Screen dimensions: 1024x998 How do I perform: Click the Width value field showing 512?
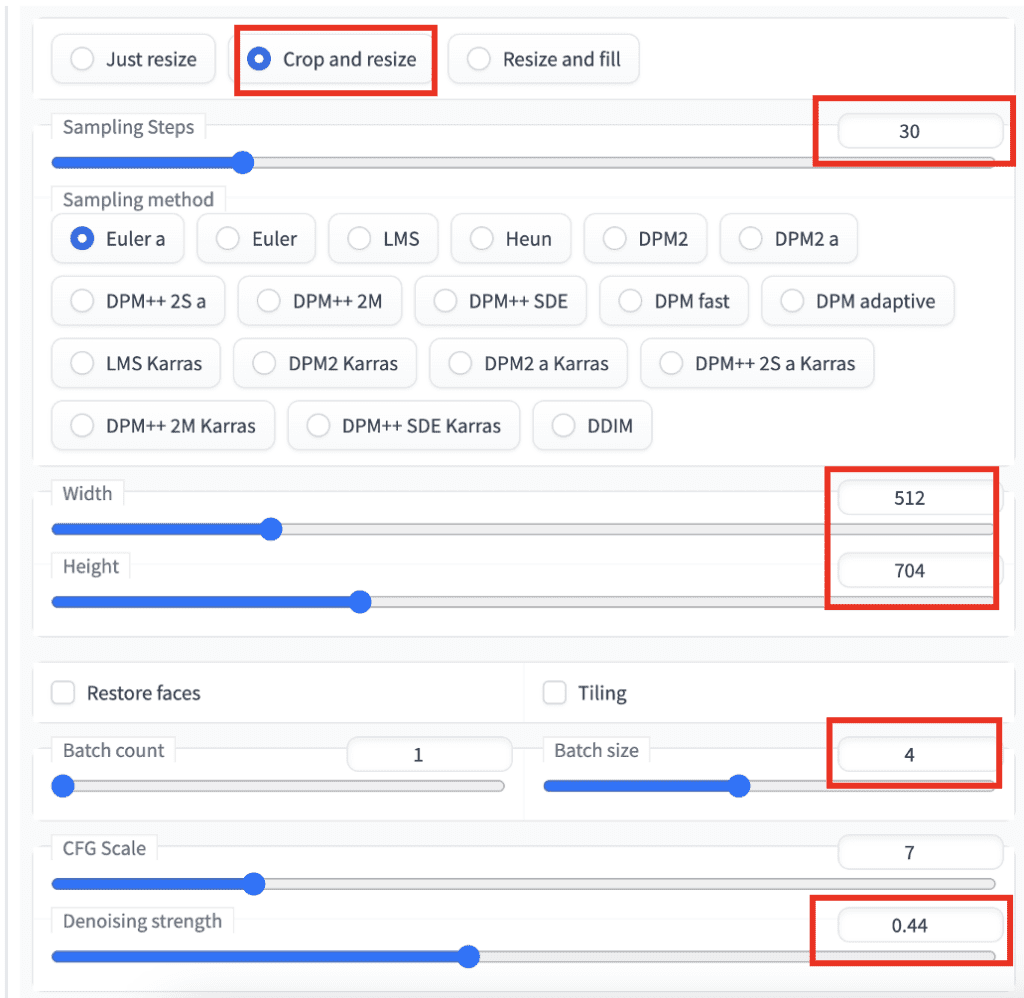(920, 498)
